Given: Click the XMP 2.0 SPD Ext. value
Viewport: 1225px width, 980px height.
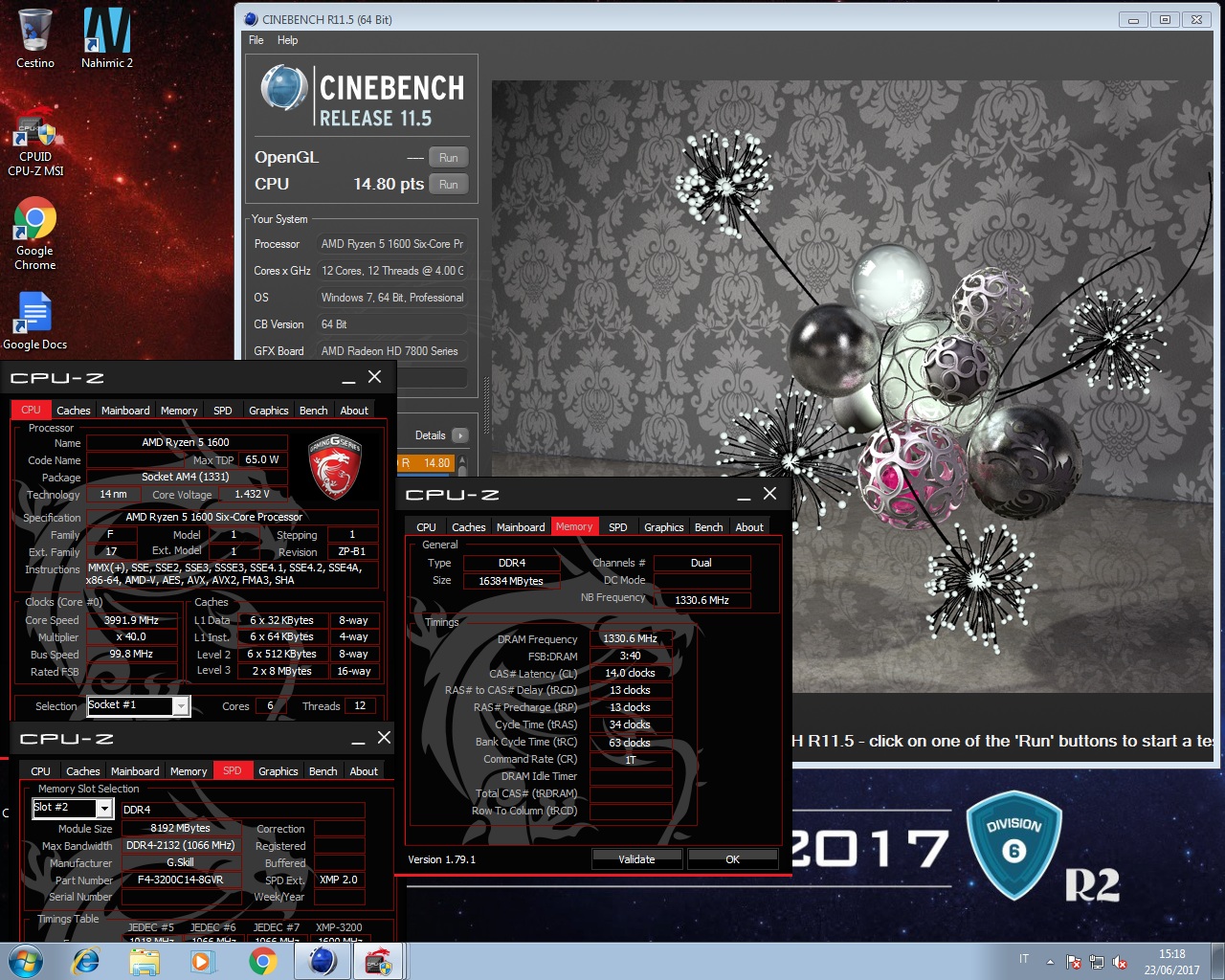Looking at the screenshot, I should (x=339, y=880).
